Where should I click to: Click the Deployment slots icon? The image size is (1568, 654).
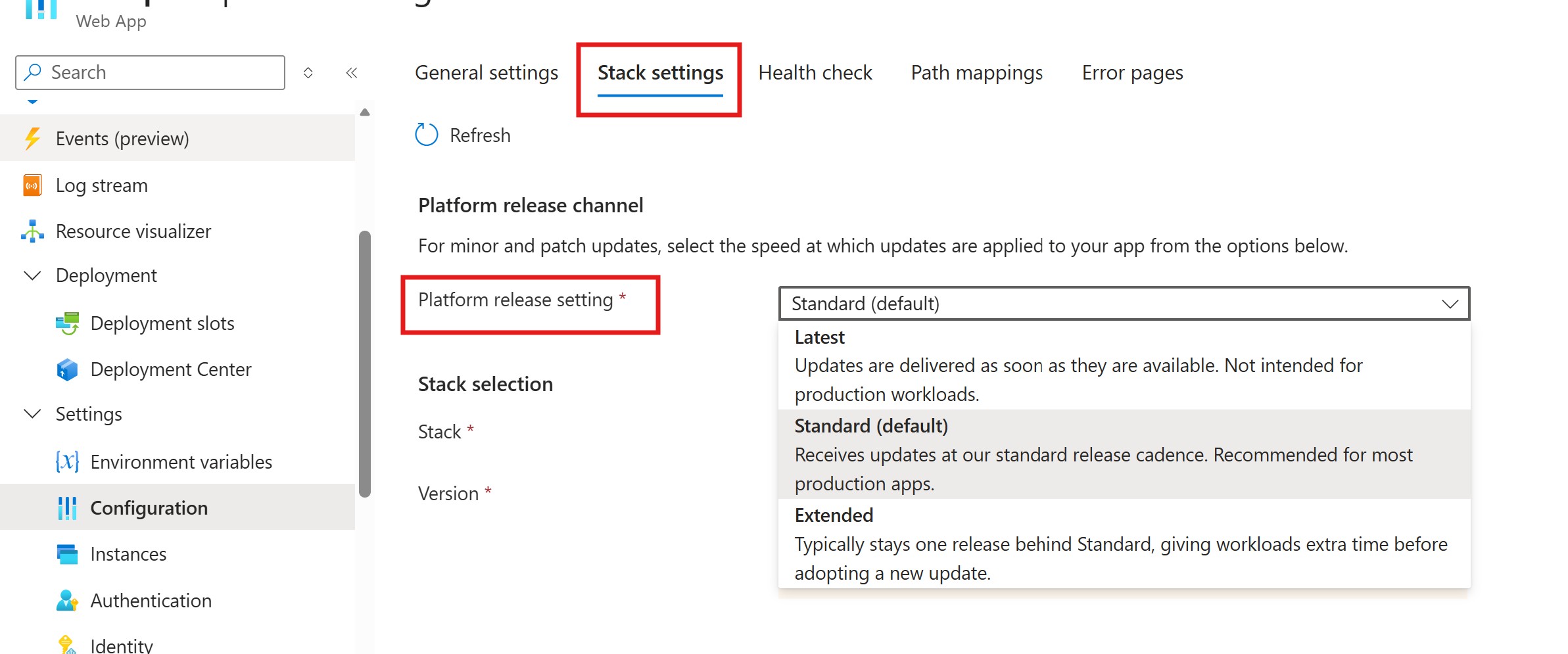pyautogui.click(x=67, y=323)
